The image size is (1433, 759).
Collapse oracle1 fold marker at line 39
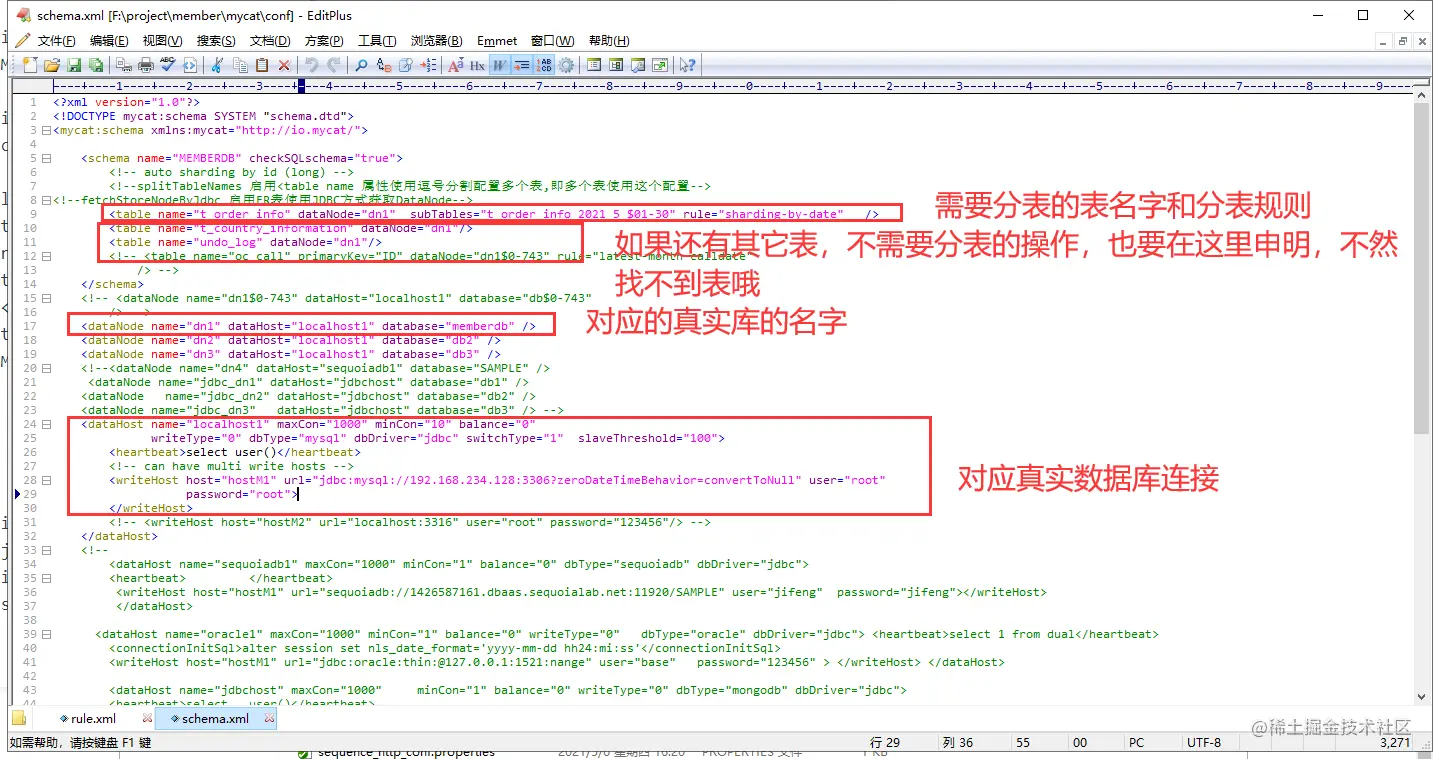[47, 634]
